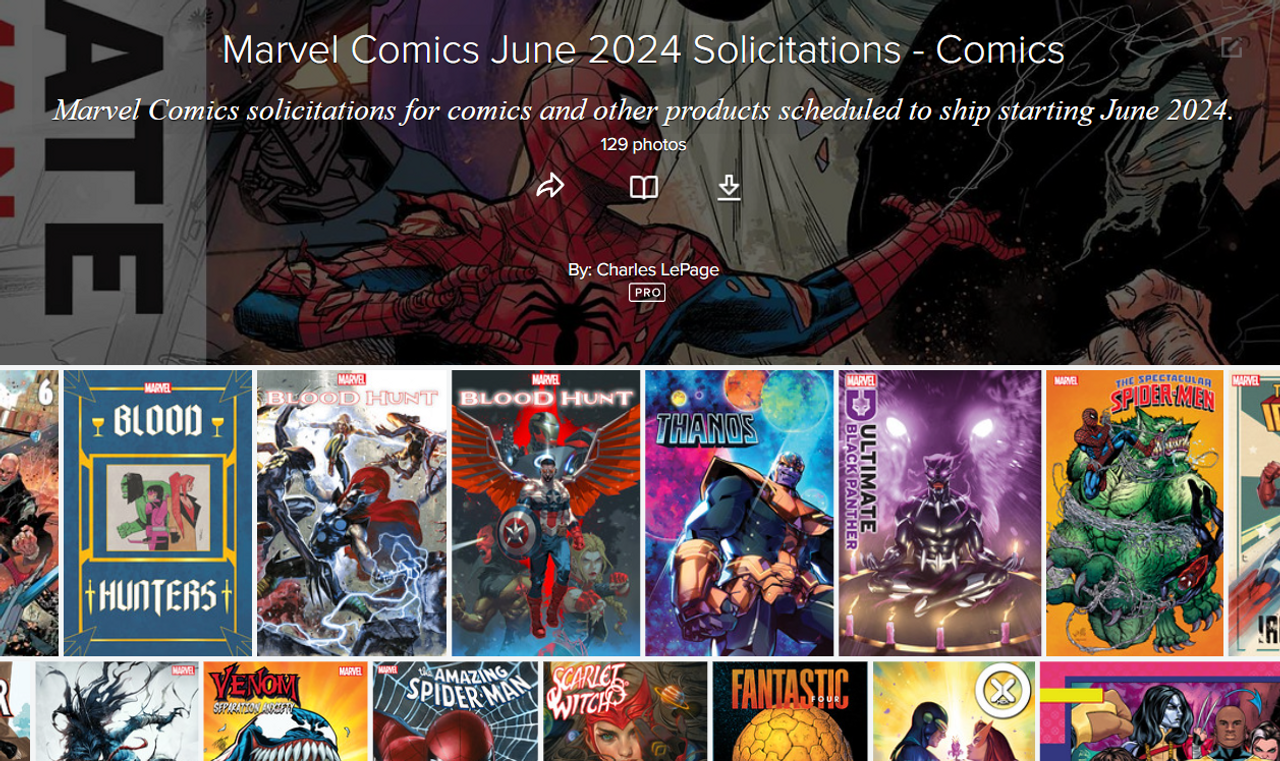The width and height of the screenshot is (1280, 761).
Task: Click the share album arrow icon
Action: [551, 187]
